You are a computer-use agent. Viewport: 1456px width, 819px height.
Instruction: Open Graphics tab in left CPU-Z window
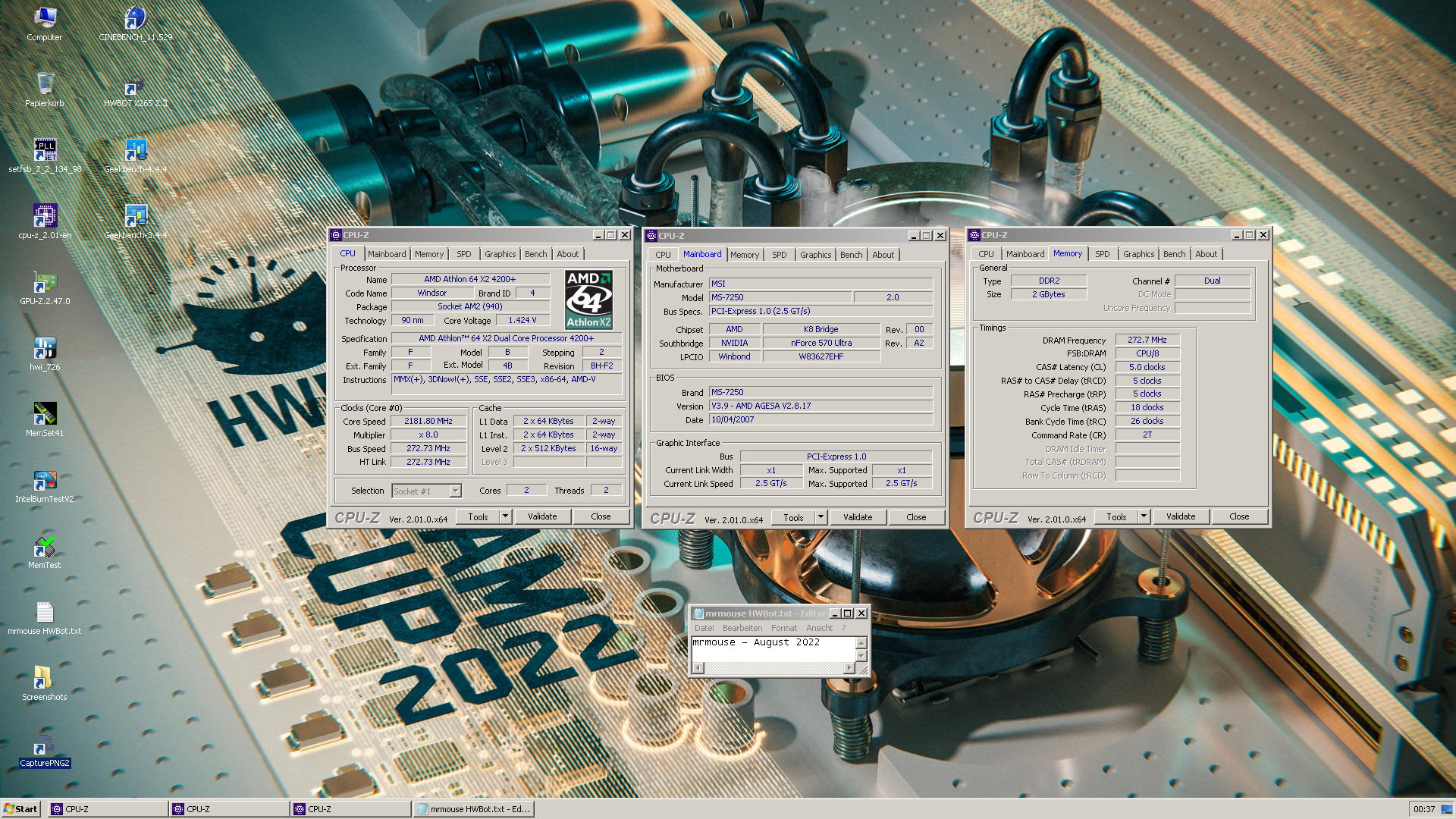tap(500, 254)
